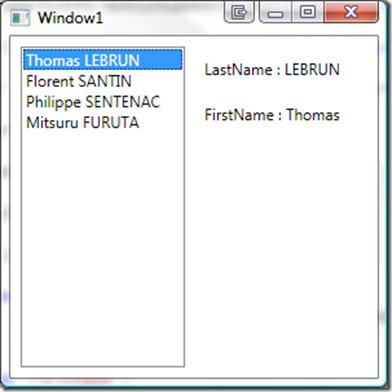Click the LastName label text
The width and height of the screenshot is (392, 392).
point(238,70)
